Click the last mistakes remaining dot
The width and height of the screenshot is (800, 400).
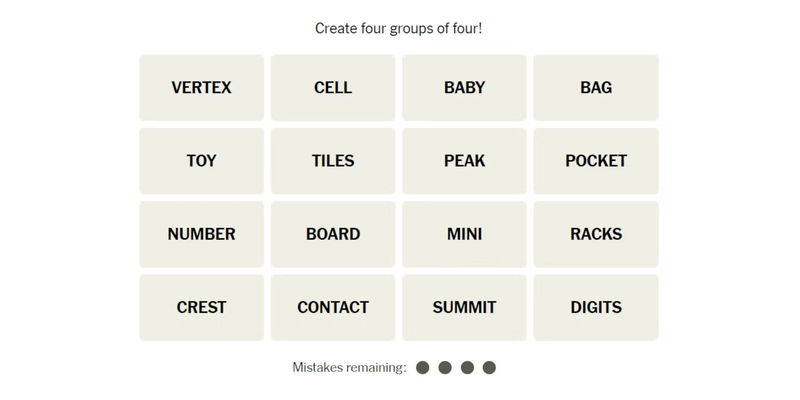click(489, 368)
